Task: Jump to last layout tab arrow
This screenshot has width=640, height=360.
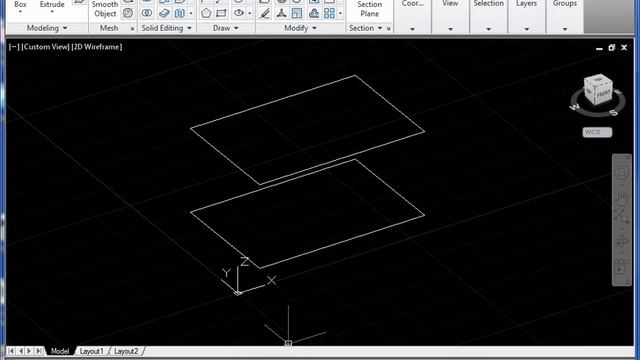Action: tap(39, 351)
